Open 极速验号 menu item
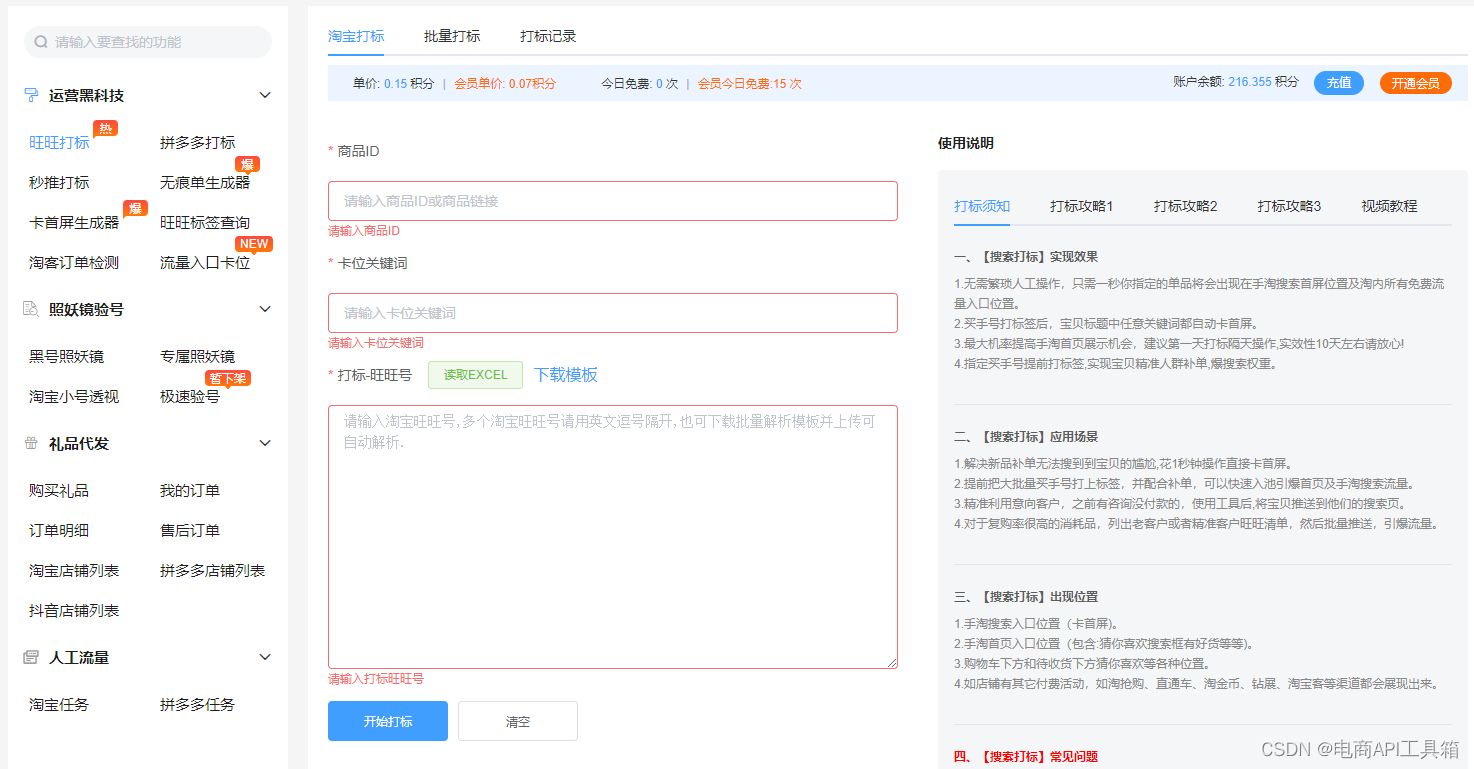The width and height of the screenshot is (1474, 769). click(190, 396)
